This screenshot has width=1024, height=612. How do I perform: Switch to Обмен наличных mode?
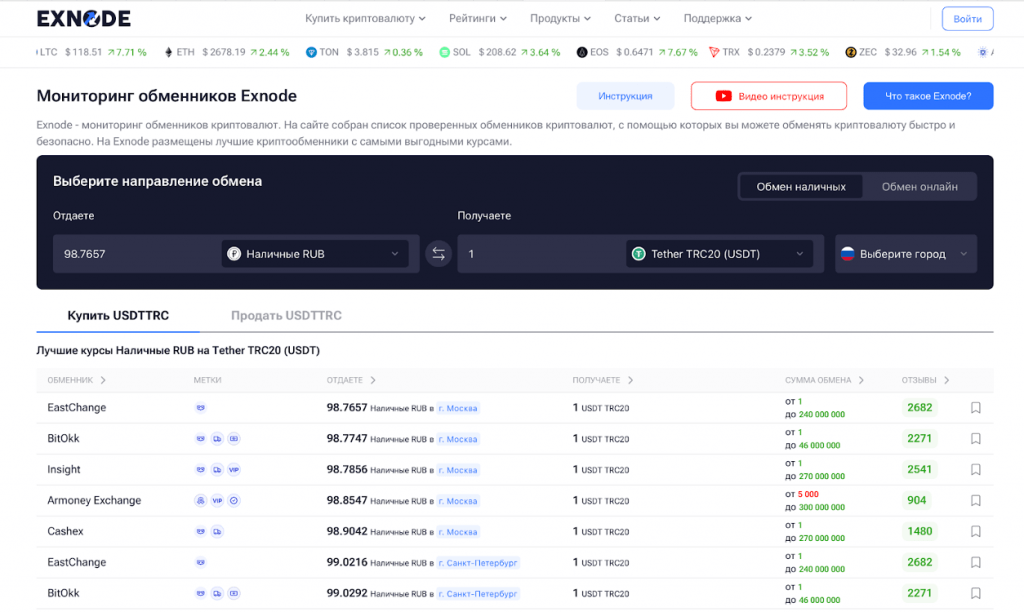pyautogui.click(x=801, y=187)
